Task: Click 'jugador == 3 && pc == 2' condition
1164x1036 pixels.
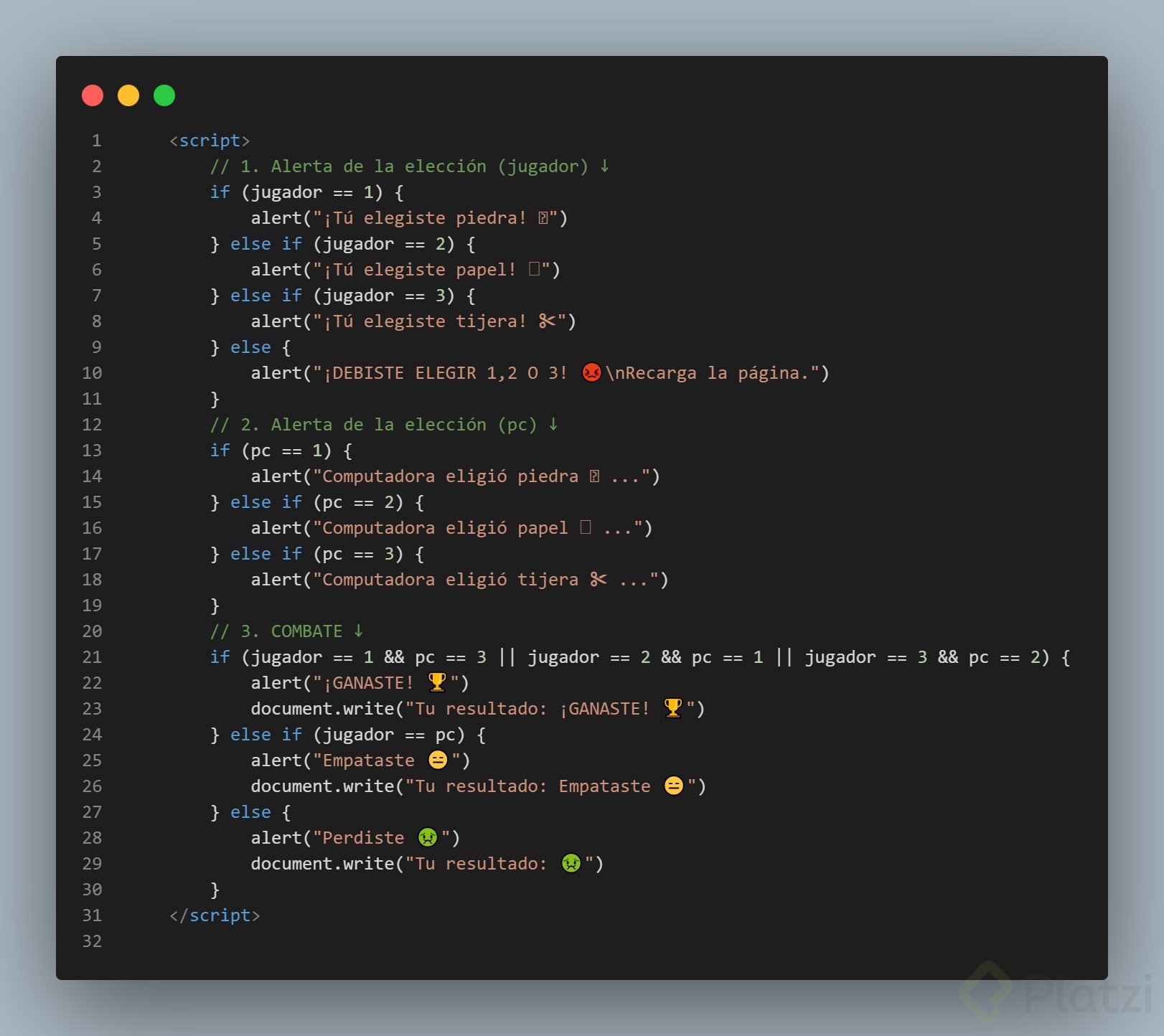Action: coord(923,657)
